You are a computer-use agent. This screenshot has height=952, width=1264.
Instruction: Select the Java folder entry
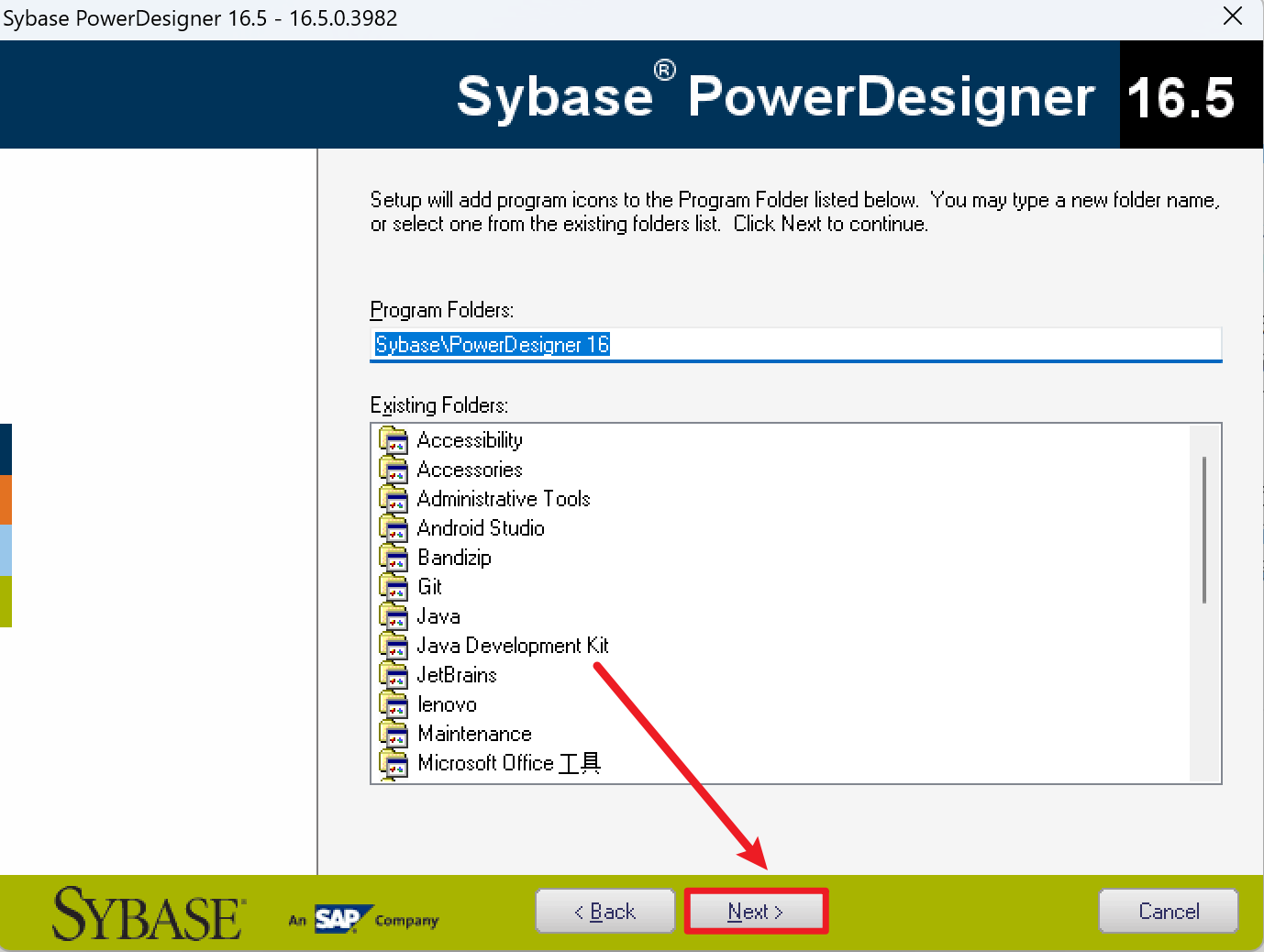coord(438,616)
